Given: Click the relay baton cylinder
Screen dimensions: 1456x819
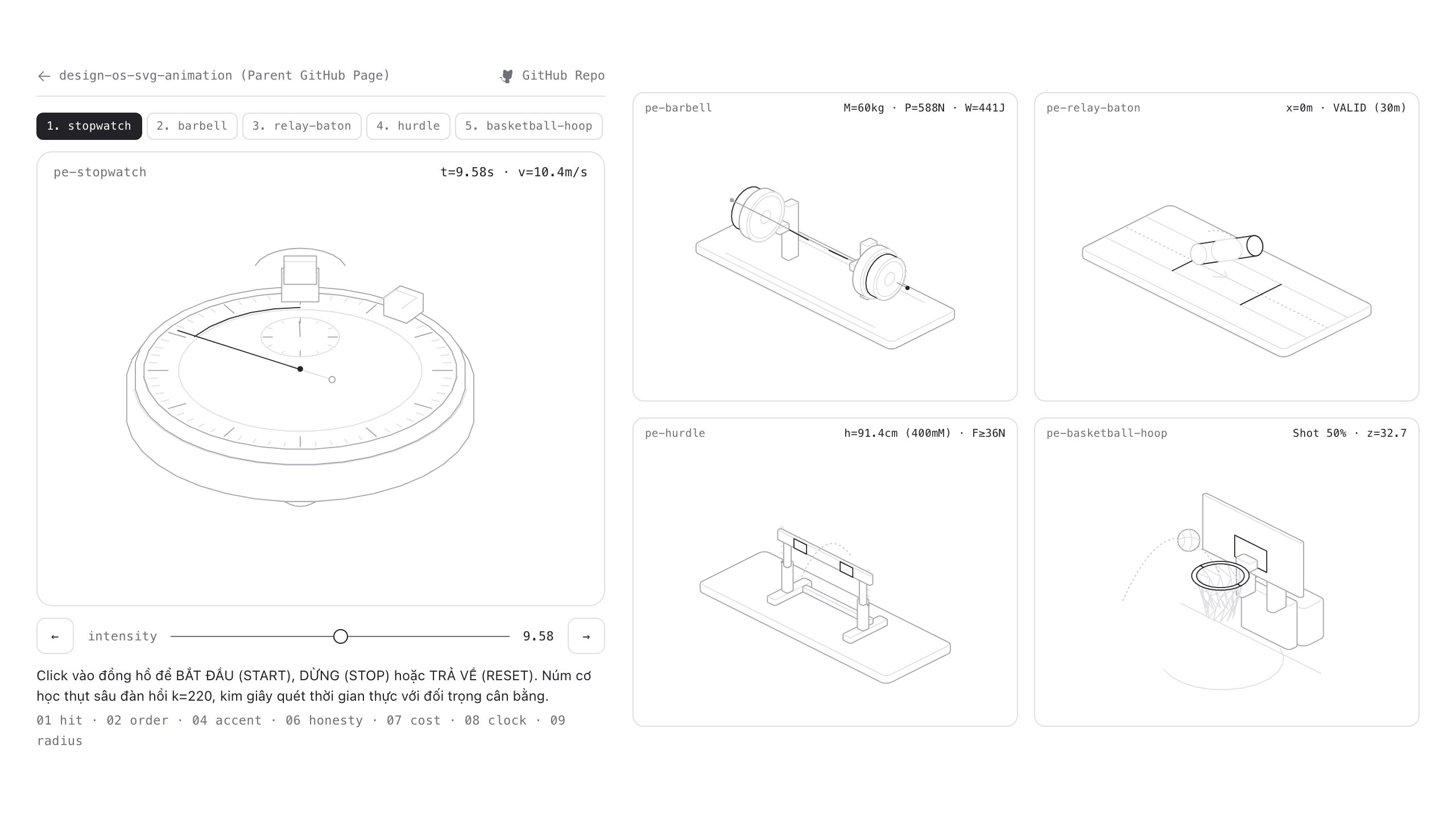Looking at the screenshot, I should click(1227, 250).
